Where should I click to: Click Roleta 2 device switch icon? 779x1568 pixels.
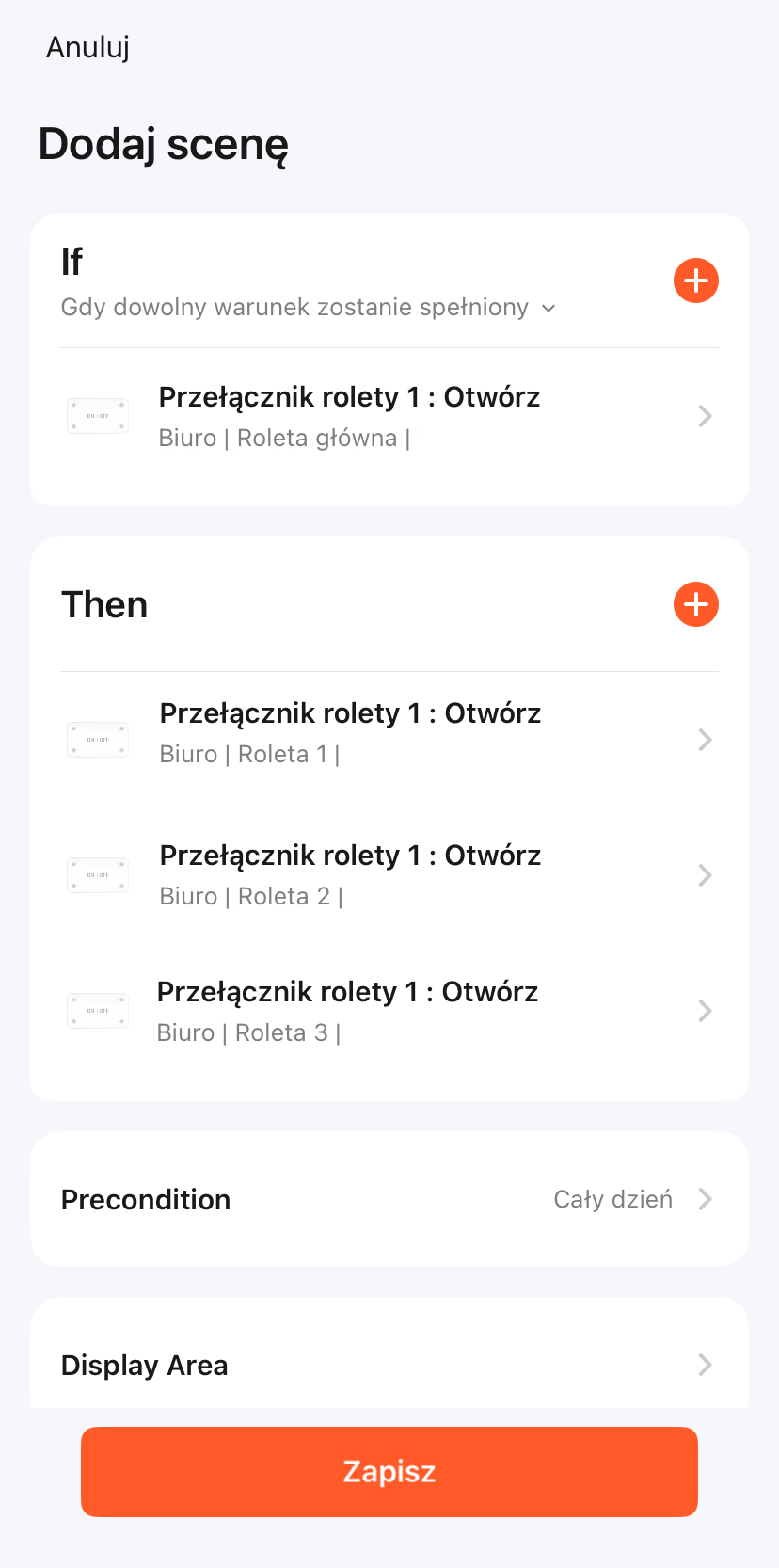click(98, 875)
